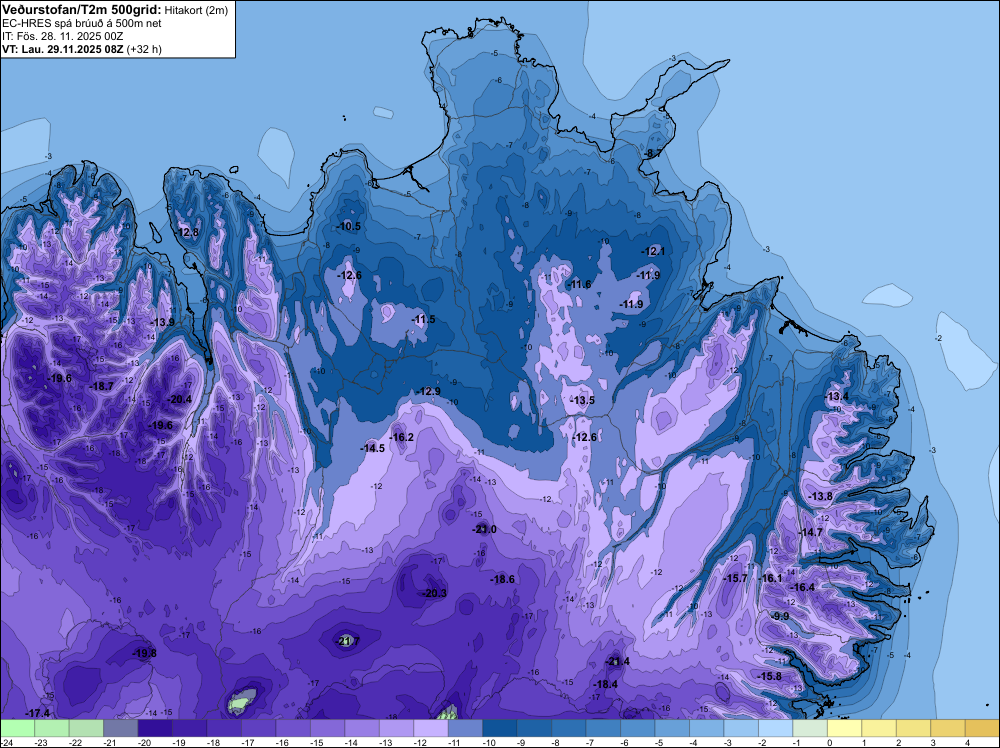Click the -21.7 station value

pos(348,640)
